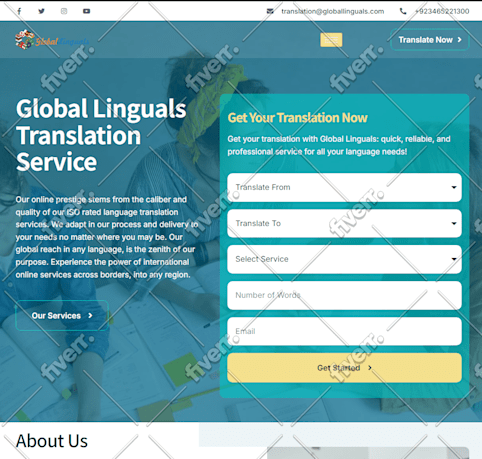Click the Translate Now button
Viewport: 482px width, 459px height.
430,40
